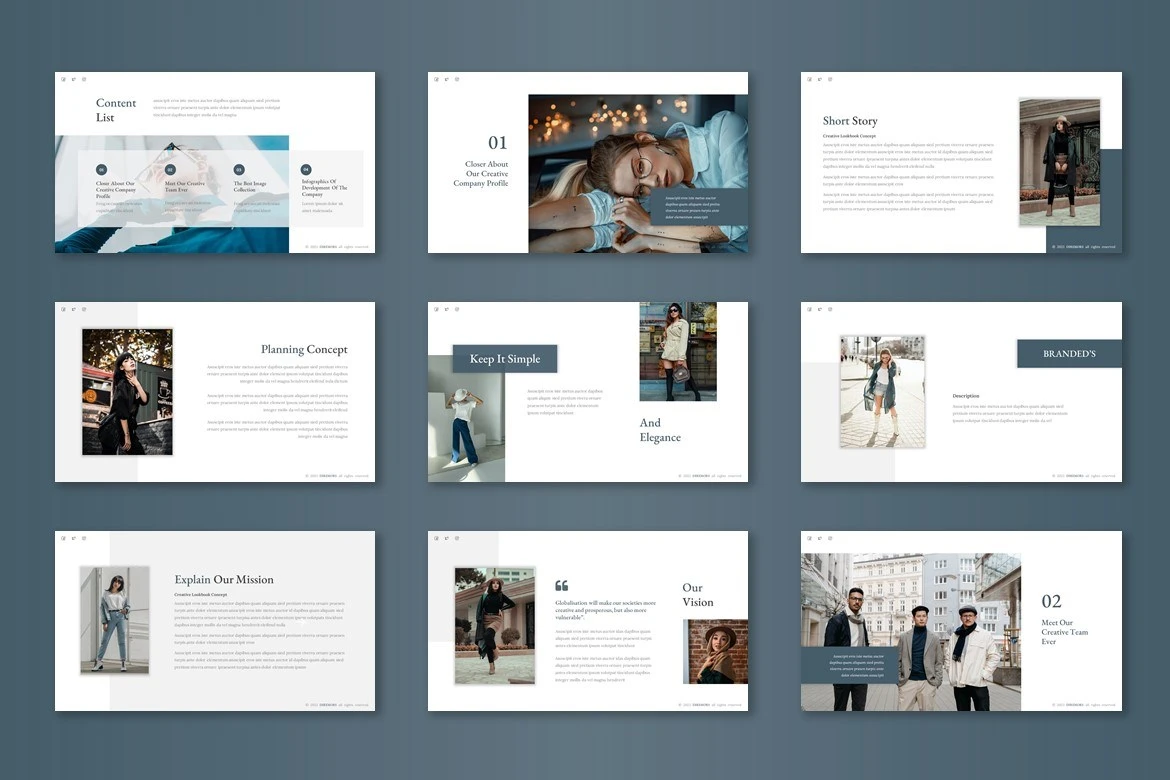Viewport: 1170px width, 780px height.
Task: Click Twitter icon on Planning Concept slide
Action: (x=73, y=309)
